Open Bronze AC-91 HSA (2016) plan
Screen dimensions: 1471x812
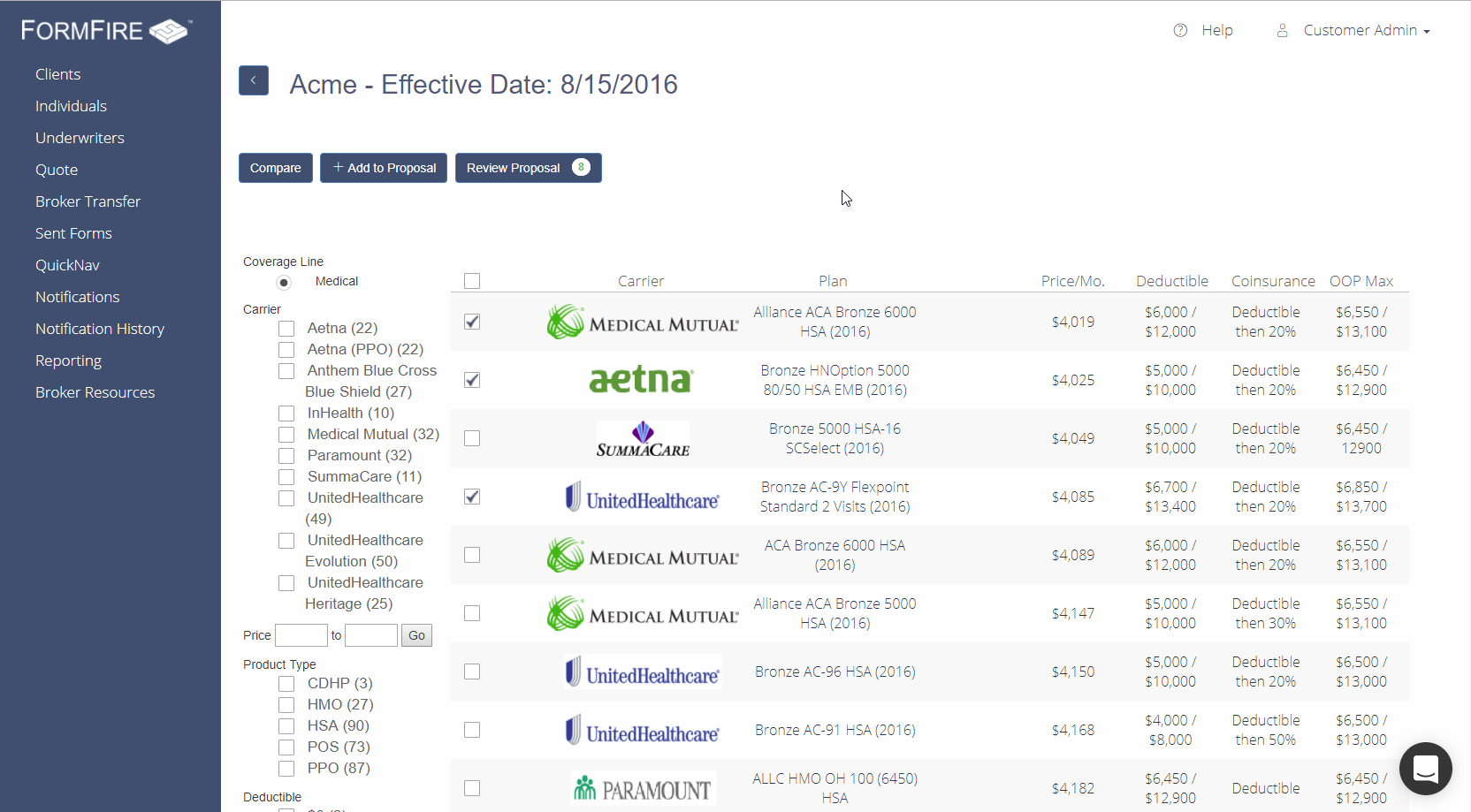click(x=835, y=730)
